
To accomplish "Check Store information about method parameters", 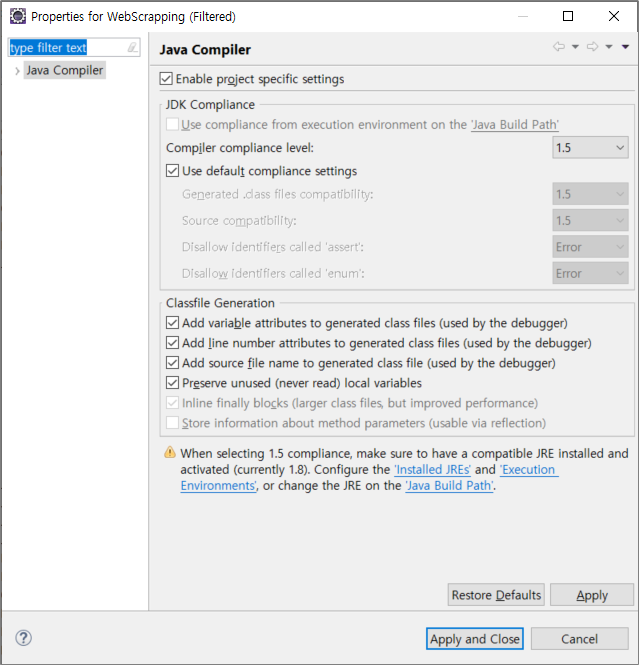I will pos(172,423).
